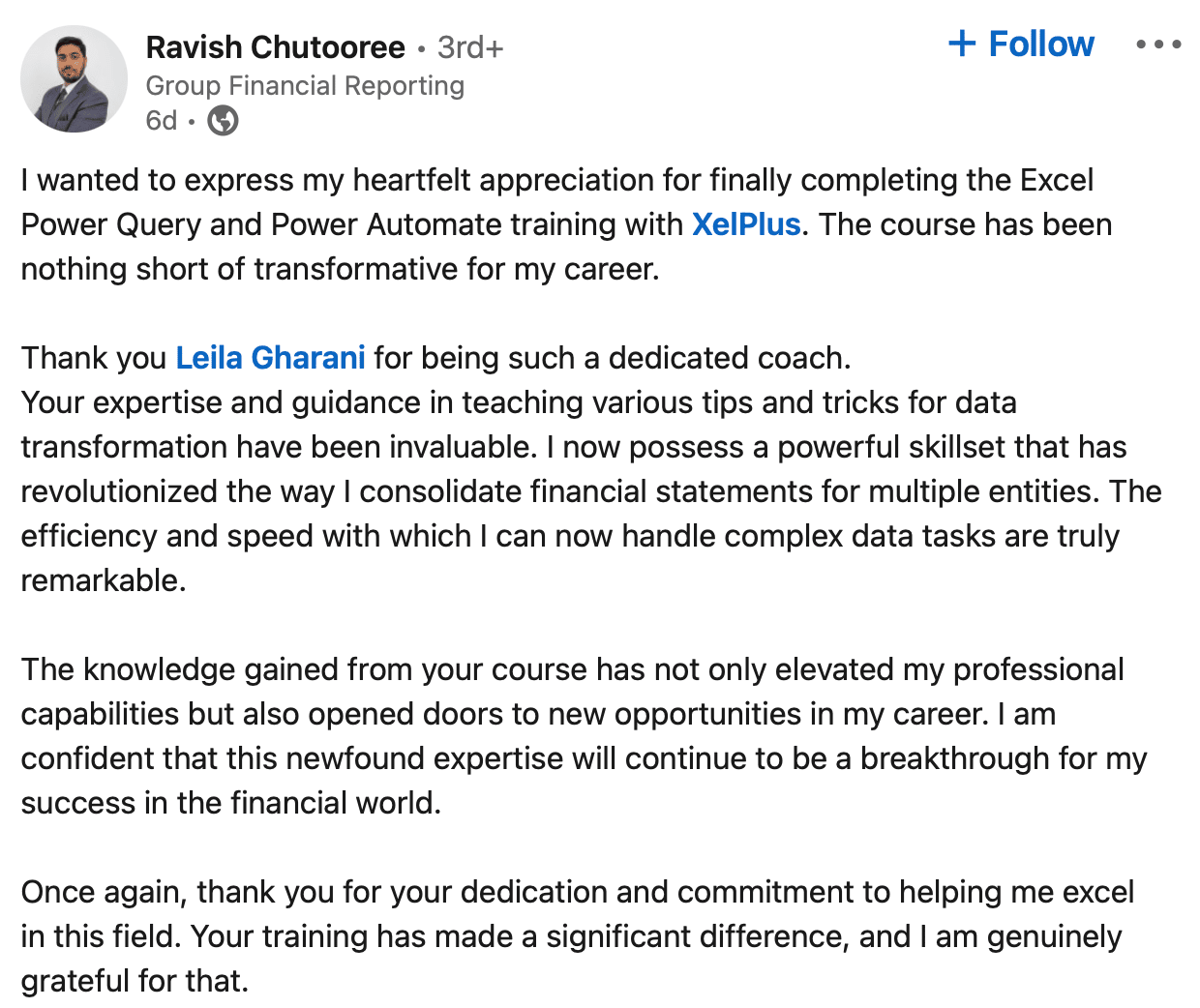Open Ravish Chutooree's profile photo
Viewport: 1200px width, 1008px height.
click(x=74, y=79)
